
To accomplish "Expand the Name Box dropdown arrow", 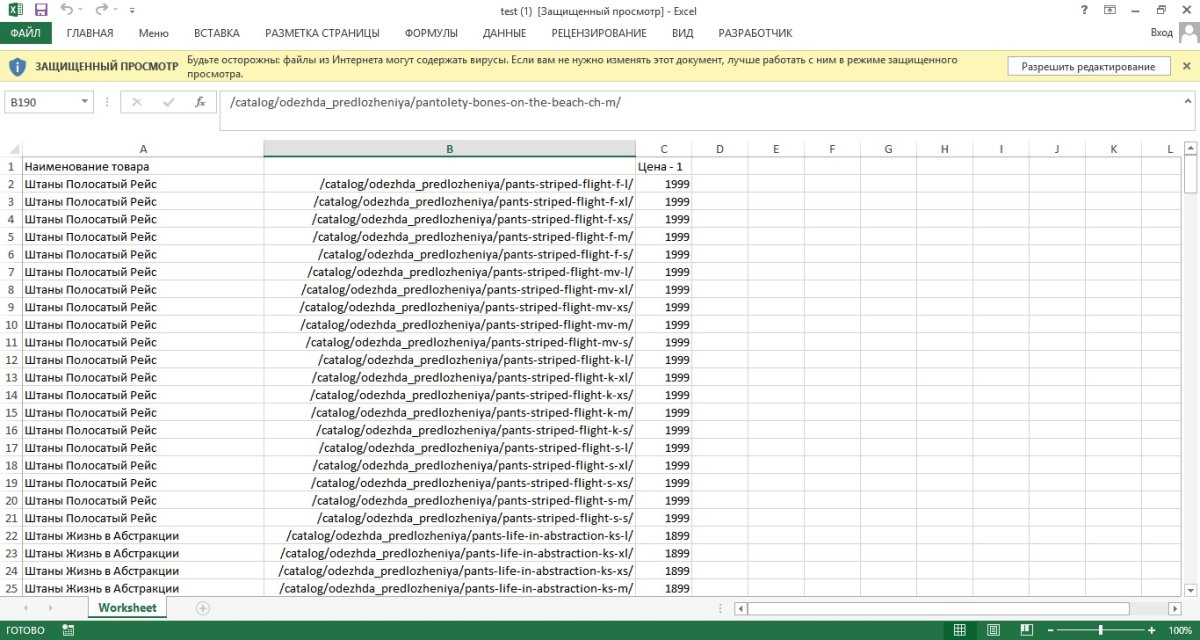I will point(85,102).
